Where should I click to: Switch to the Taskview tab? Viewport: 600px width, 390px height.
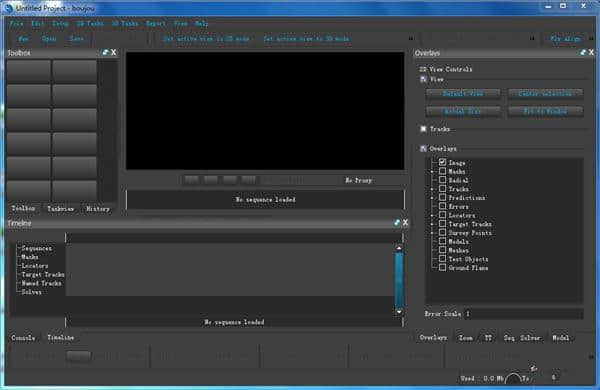click(x=60, y=209)
